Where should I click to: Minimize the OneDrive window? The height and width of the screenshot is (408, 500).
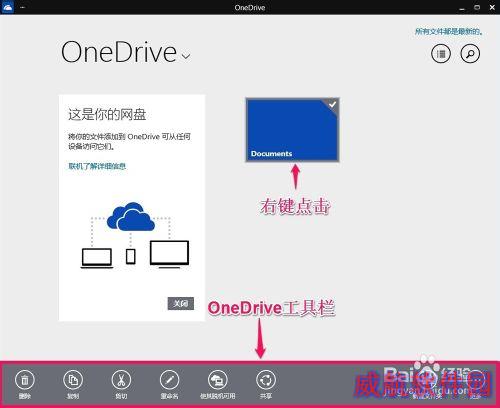point(462,8)
